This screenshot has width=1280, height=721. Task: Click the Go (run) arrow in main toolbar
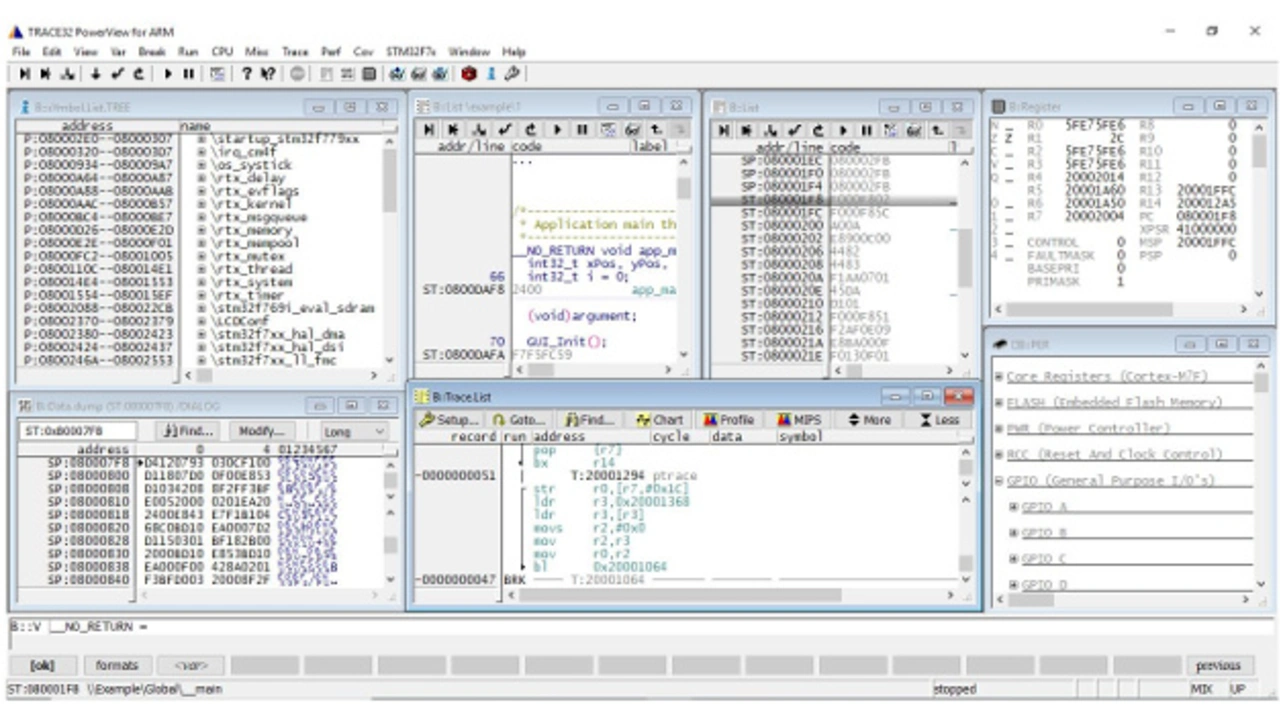[168, 74]
